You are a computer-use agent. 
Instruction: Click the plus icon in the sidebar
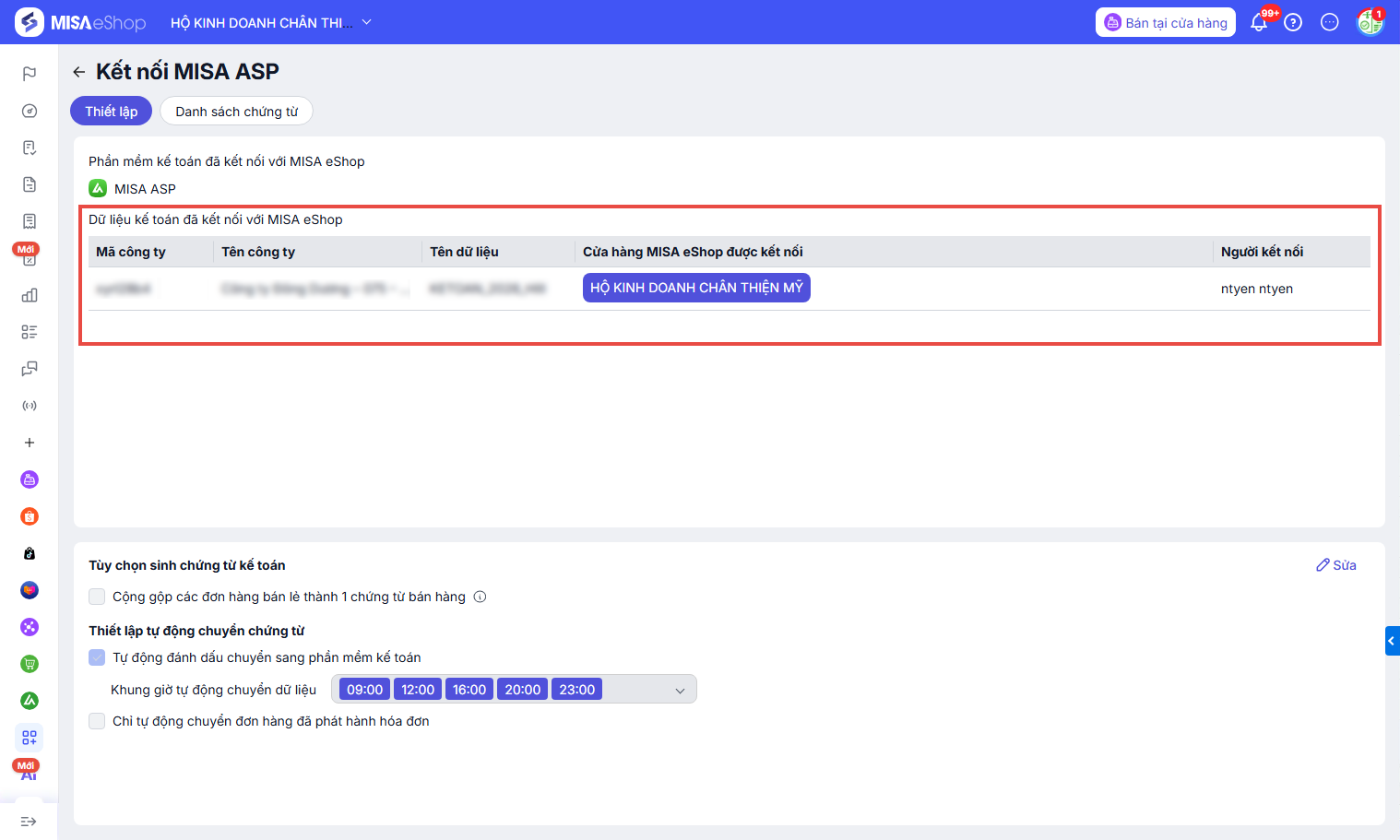(x=30, y=443)
